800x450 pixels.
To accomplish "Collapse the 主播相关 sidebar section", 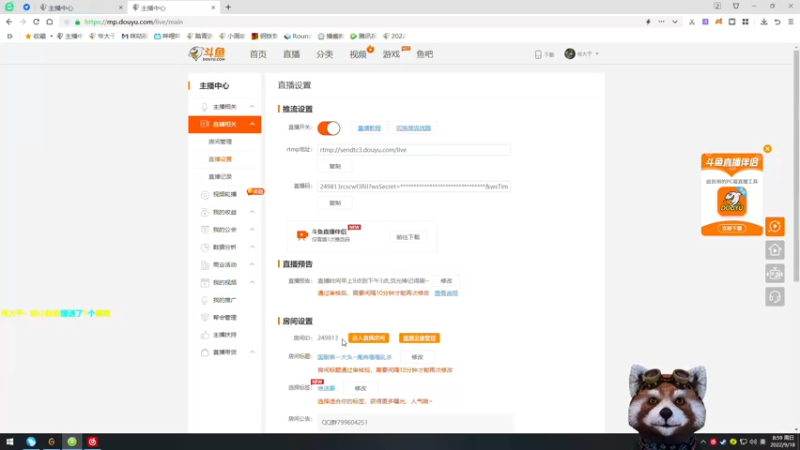I will pyautogui.click(x=252, y=107).
